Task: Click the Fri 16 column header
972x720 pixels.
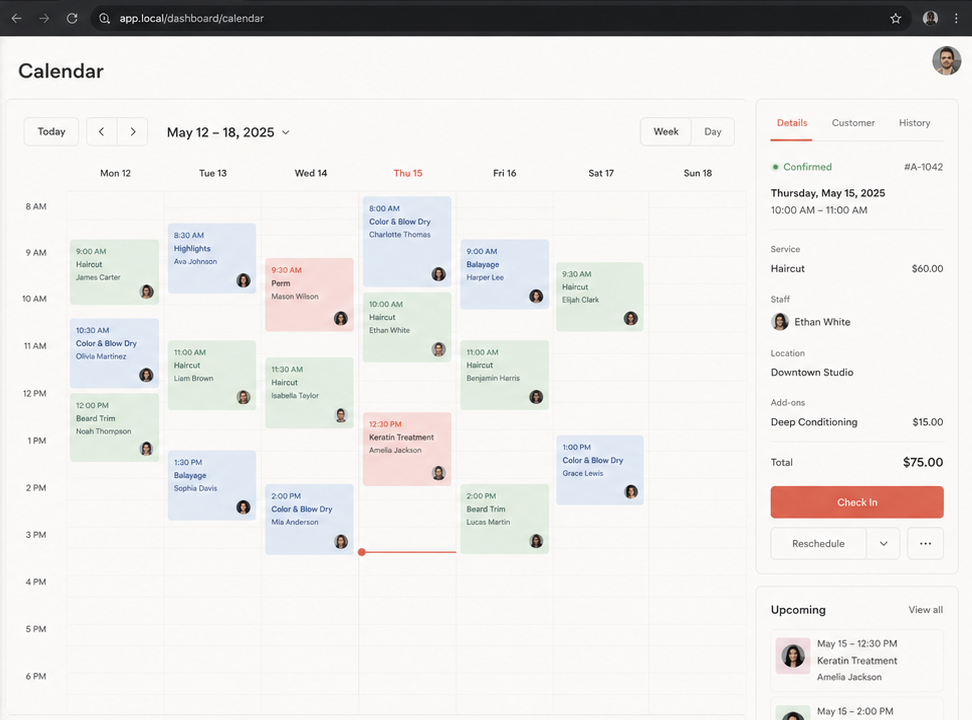Action: click(505, 173)
